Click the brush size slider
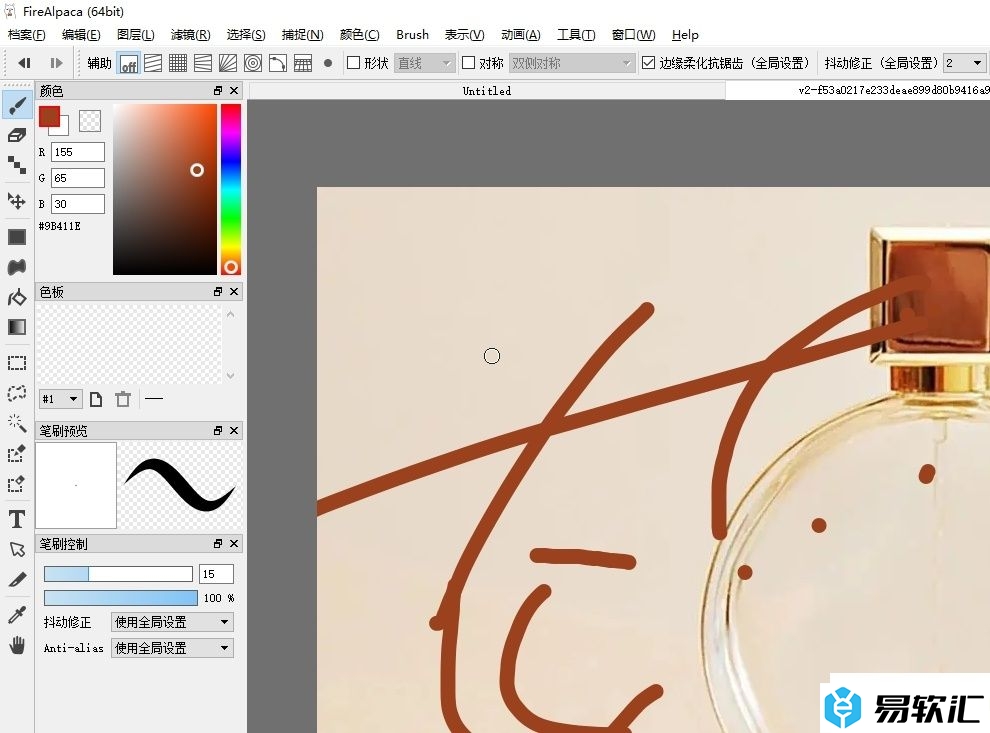990x733 pixels. coord(118,574)
